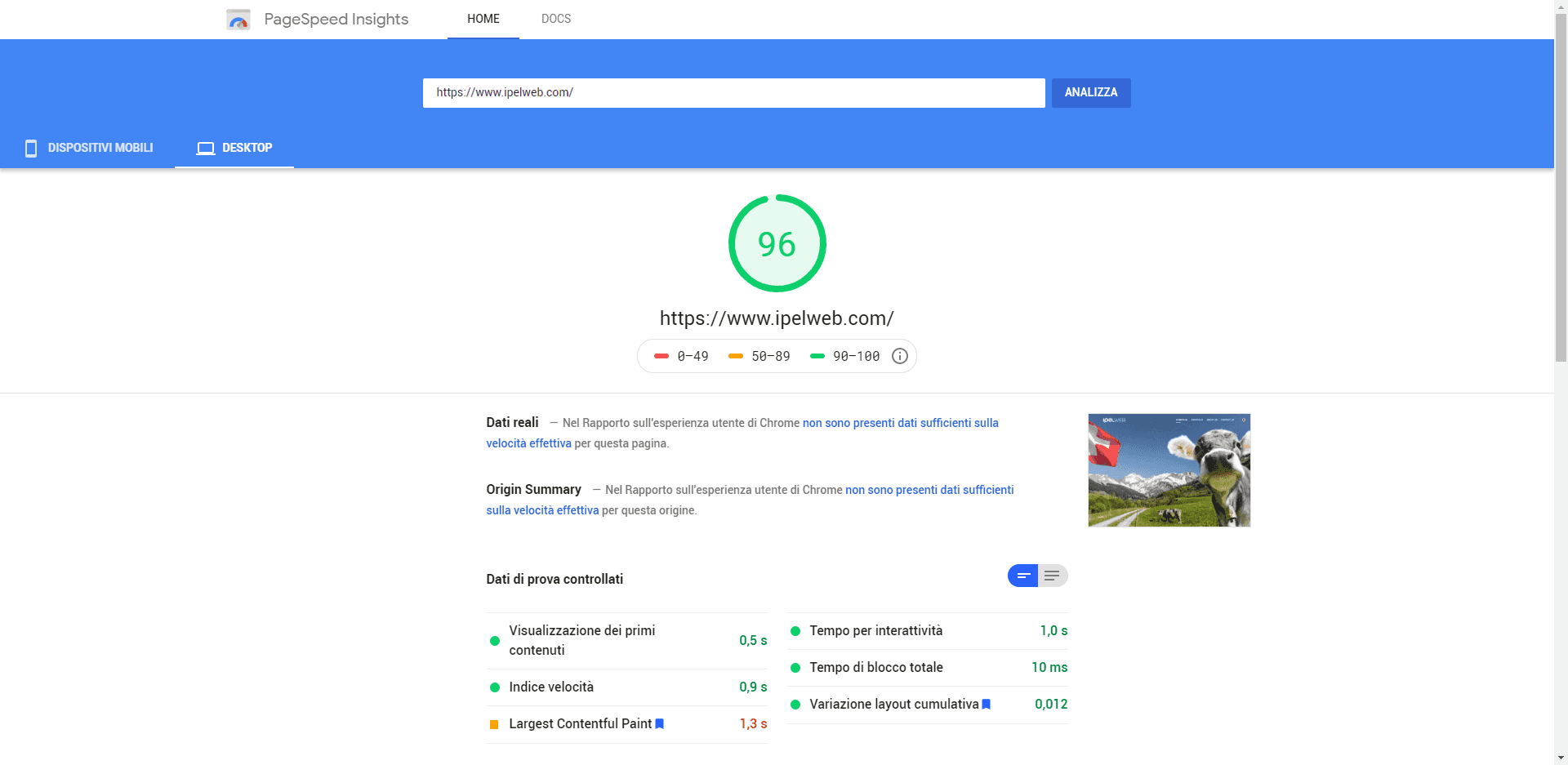Click the website screenshot thumbnail
Screen dimensions: 1568x765
click(x=1169, y=470)
